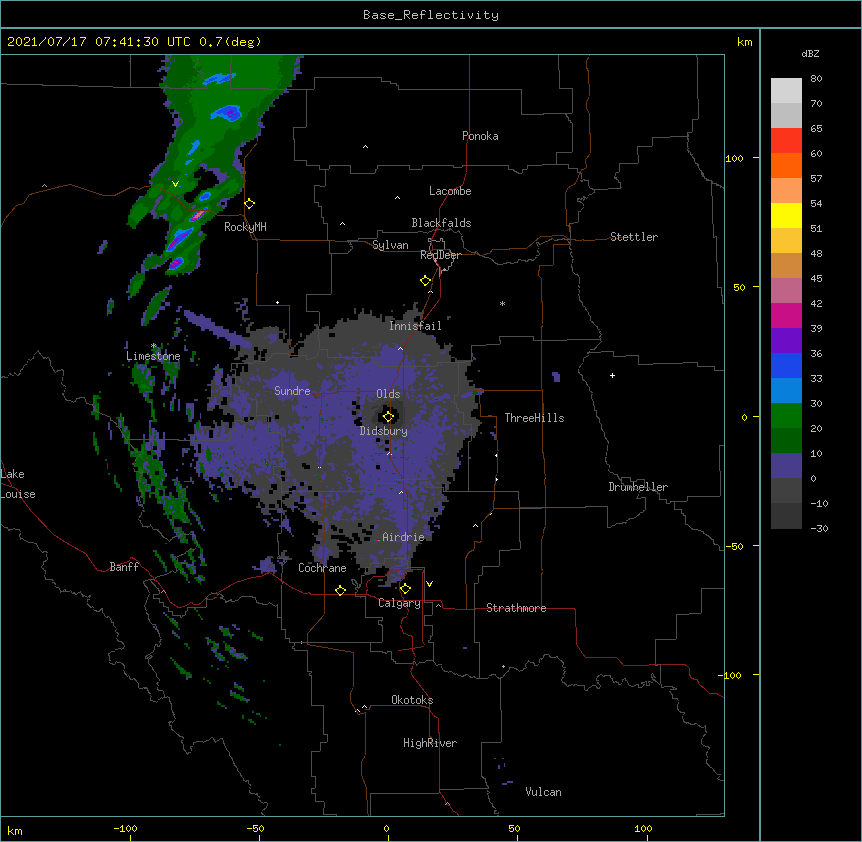Click the asterisk marker east of Innisfail
Screen dimensions: 862x842
502,303
